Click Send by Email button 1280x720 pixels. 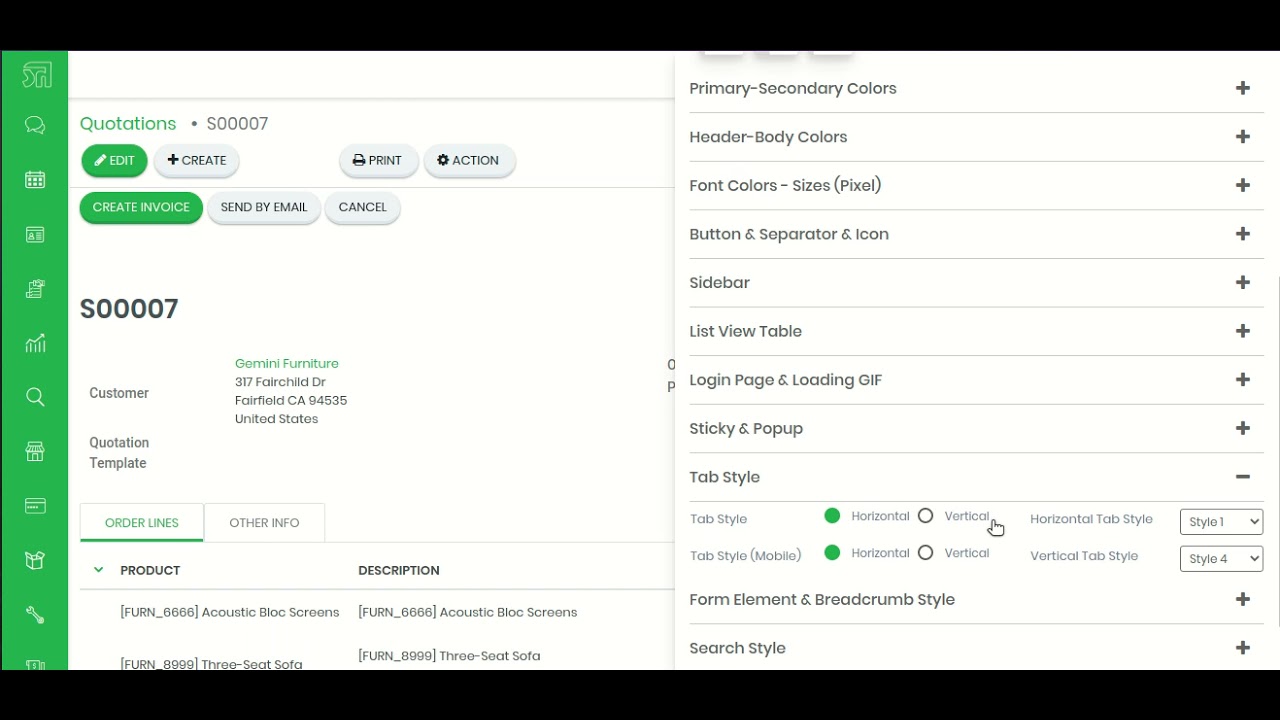(x=264, y=207)
